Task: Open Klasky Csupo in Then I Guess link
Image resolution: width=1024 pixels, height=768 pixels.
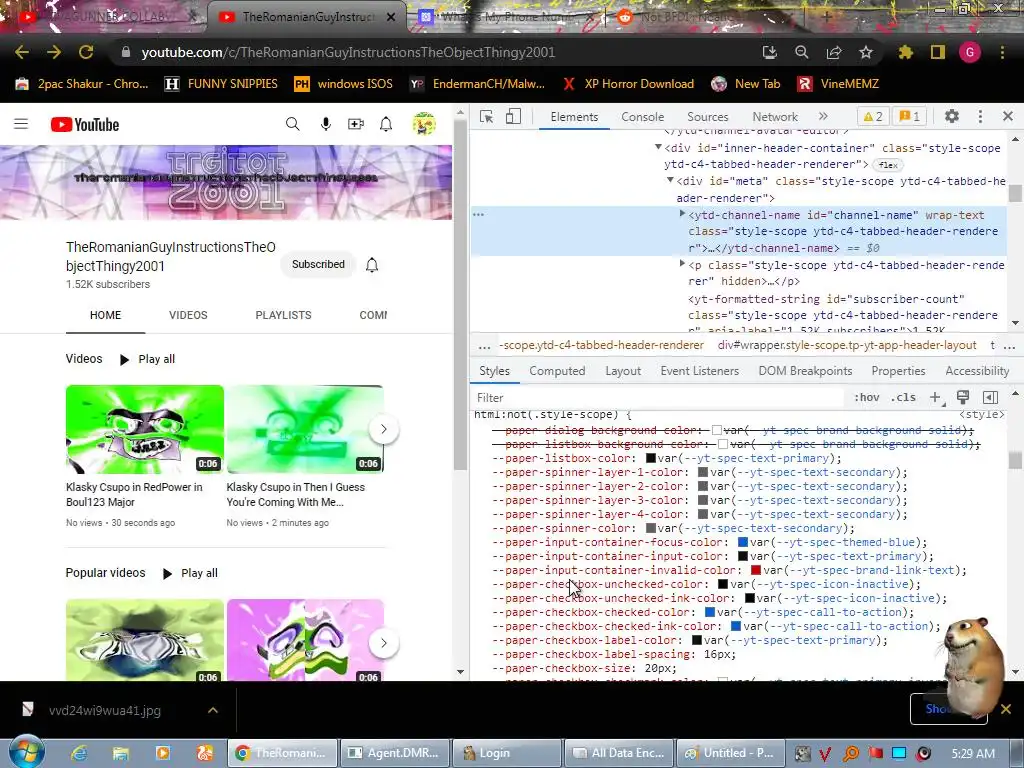Action: [x=296, y=494]
